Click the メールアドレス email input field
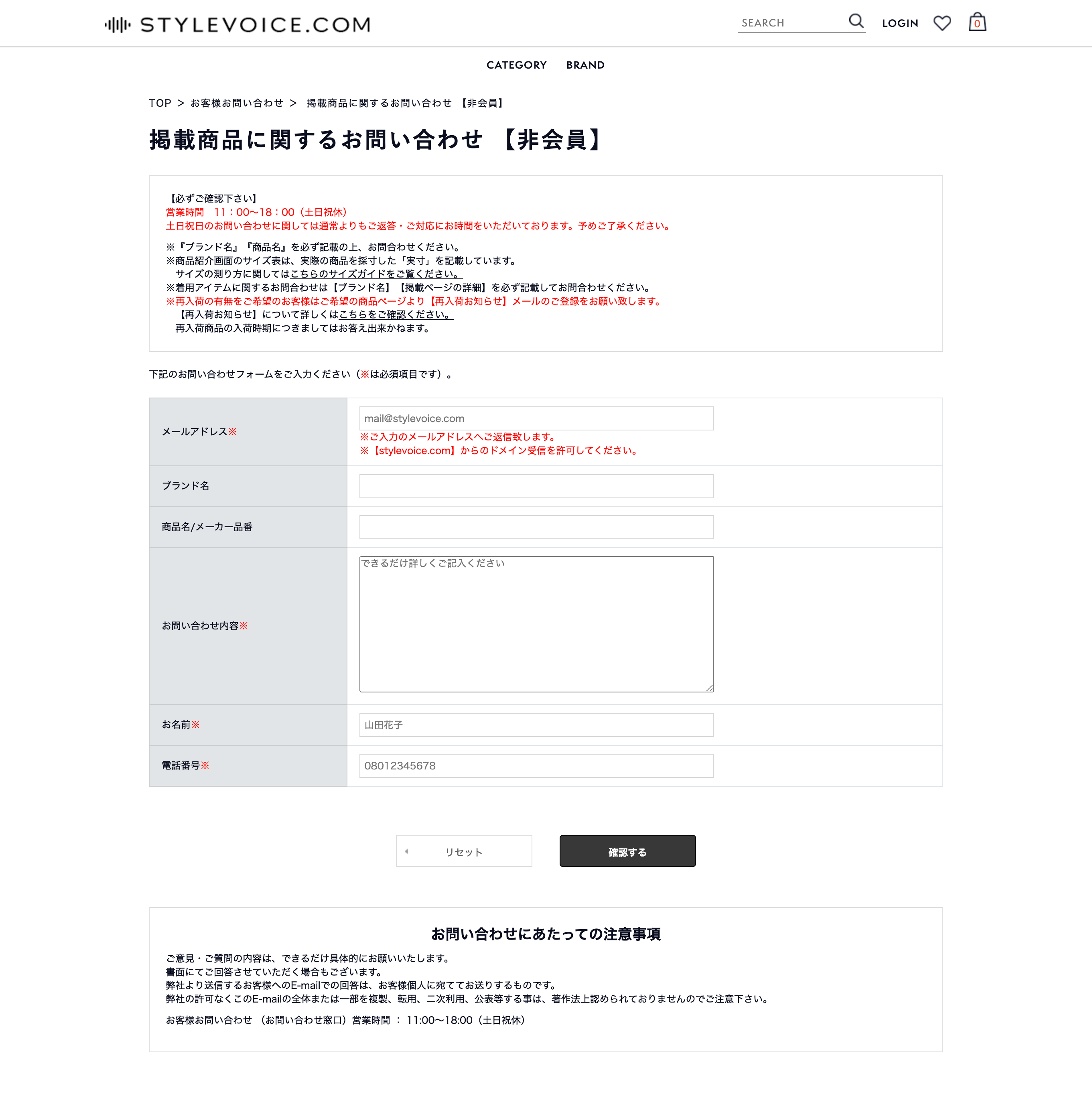Image resolution: width=1092 pixels, height=1094 pixels. 536,418
